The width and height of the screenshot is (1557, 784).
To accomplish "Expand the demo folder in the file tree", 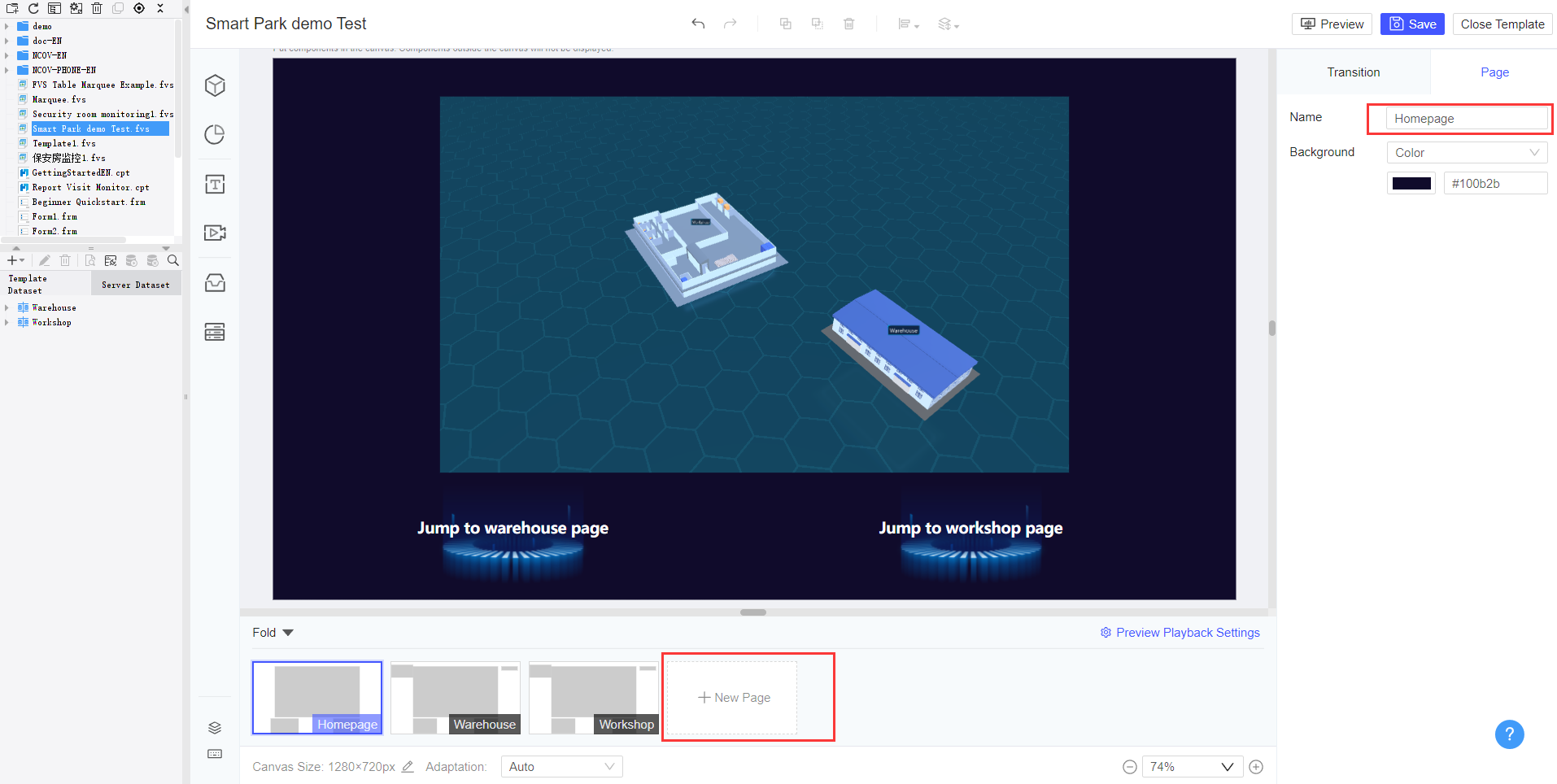I will pos(7,26).
